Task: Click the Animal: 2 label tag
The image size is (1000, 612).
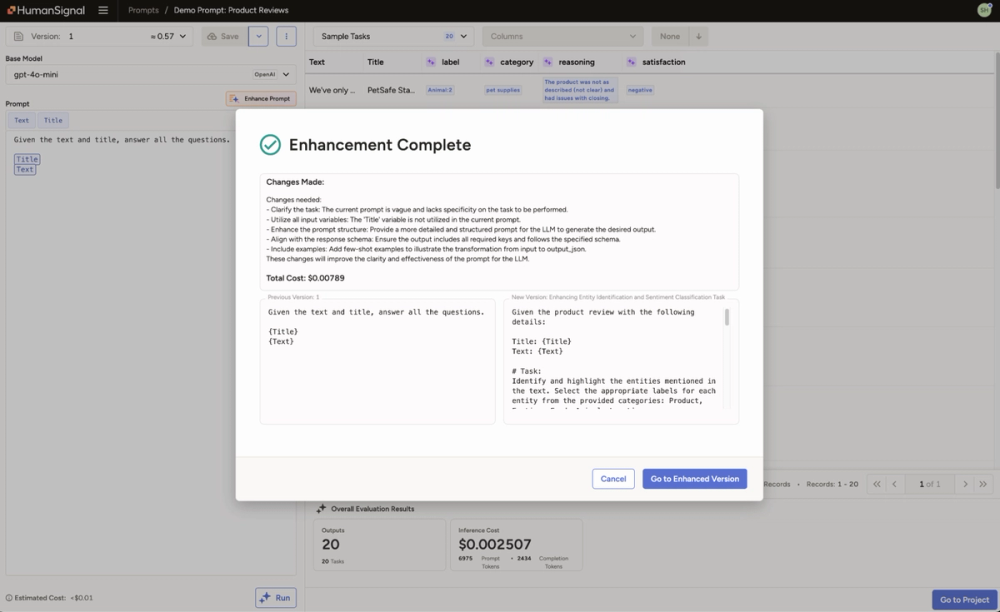Action: coord(440,90)
